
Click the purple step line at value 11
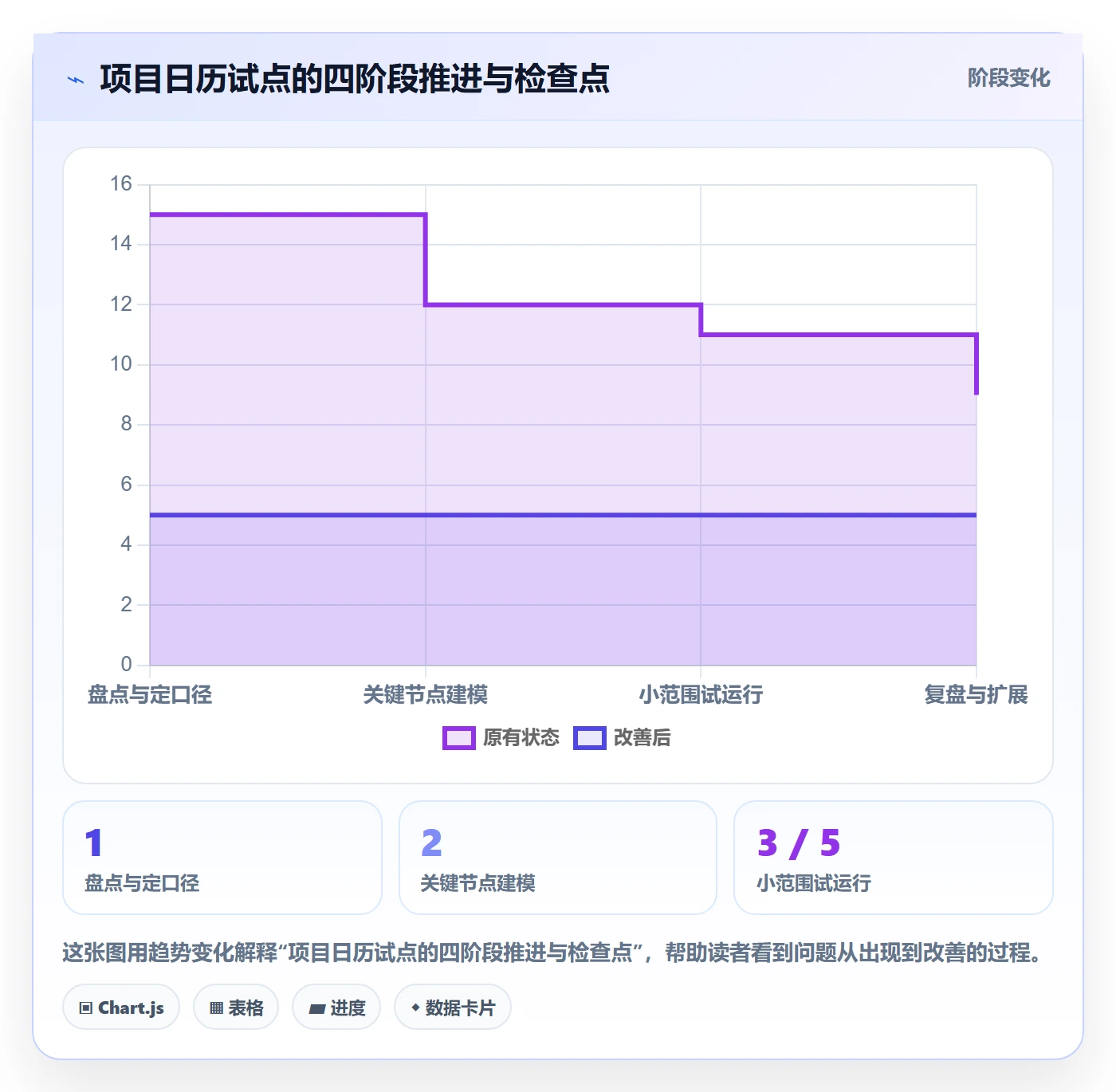click(x=839, y=335)
